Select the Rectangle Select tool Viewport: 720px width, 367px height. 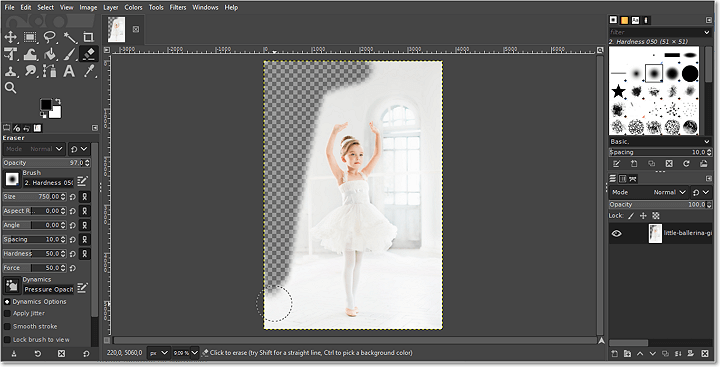point(30,37)
